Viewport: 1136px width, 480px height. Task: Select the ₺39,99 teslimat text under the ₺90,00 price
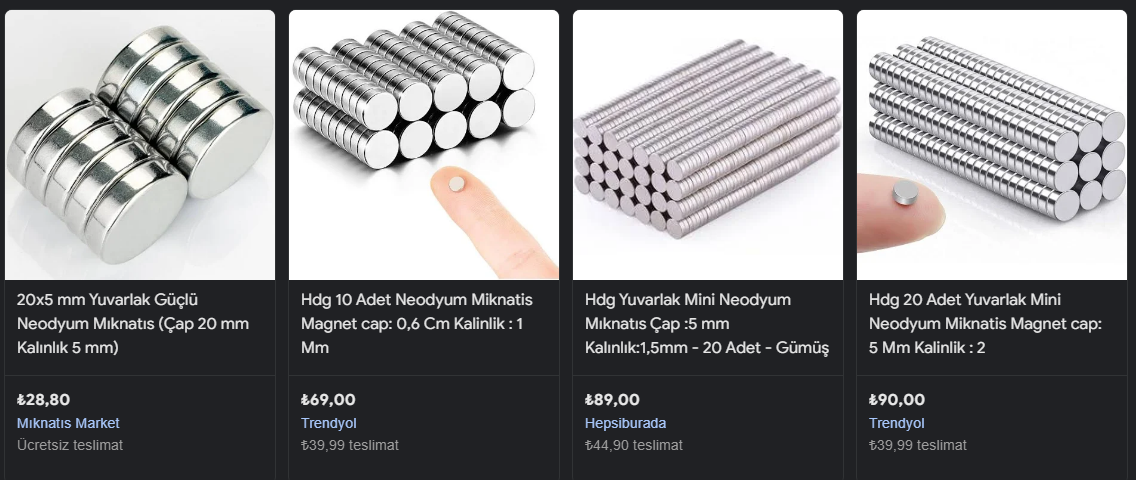click(x=918, y=445)
